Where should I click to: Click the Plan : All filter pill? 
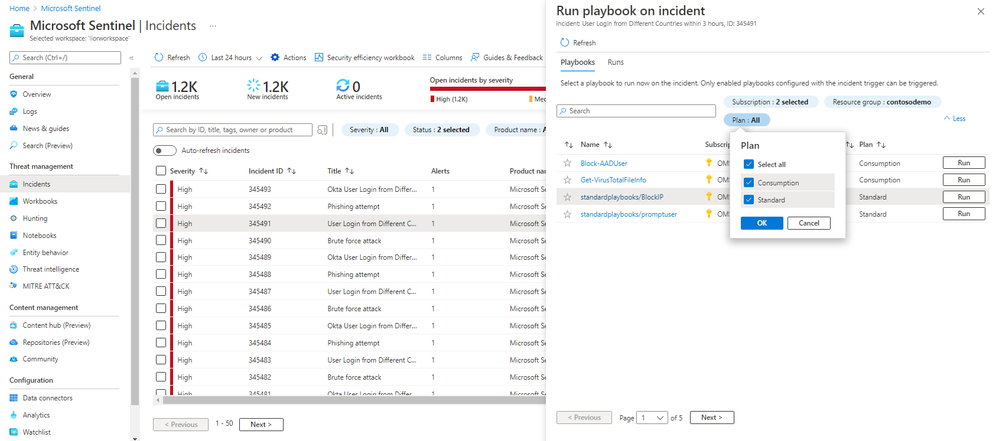click(746, 120)
